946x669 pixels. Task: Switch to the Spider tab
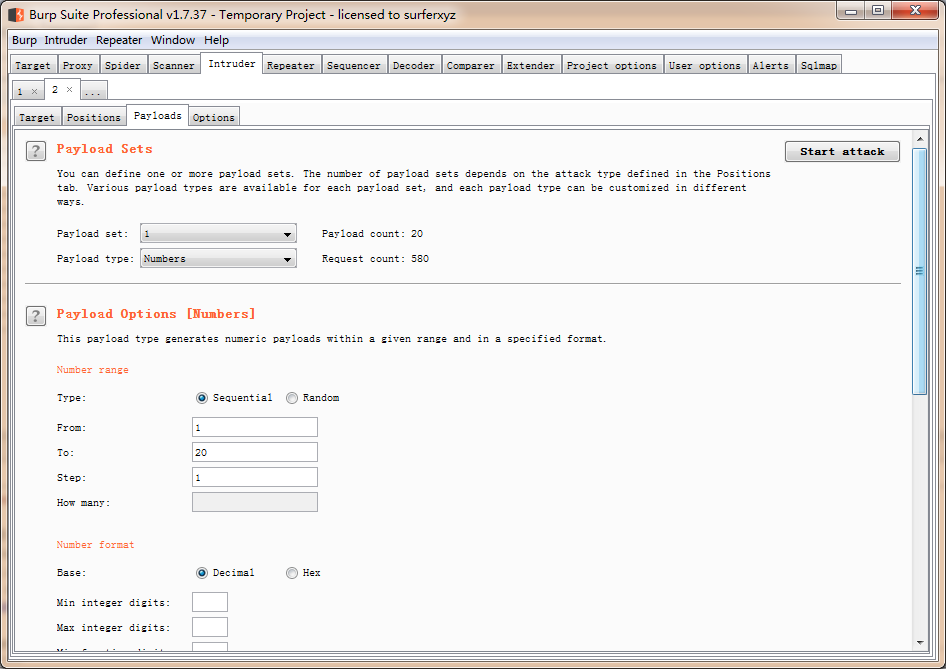point(122,65)
